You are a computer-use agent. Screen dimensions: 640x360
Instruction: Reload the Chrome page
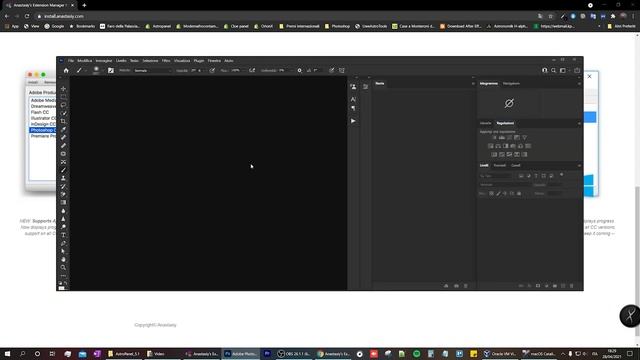point(27,16)
